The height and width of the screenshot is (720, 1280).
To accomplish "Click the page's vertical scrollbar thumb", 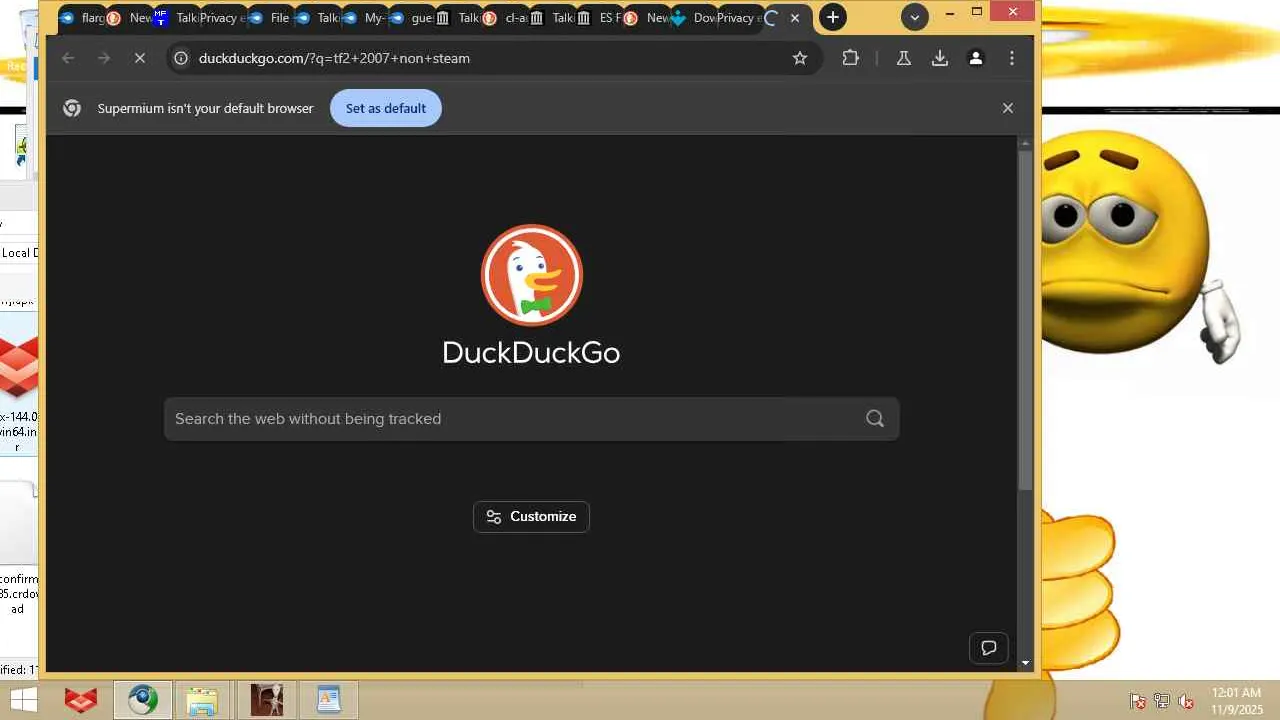I will tap(1025, 320).
